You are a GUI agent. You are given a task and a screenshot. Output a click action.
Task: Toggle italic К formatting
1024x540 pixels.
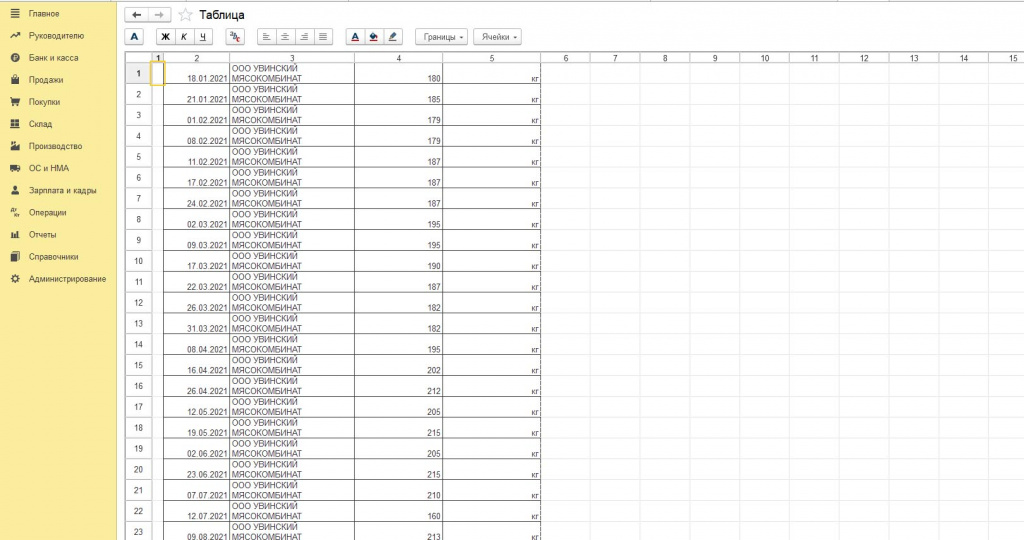tap(184, 37)
